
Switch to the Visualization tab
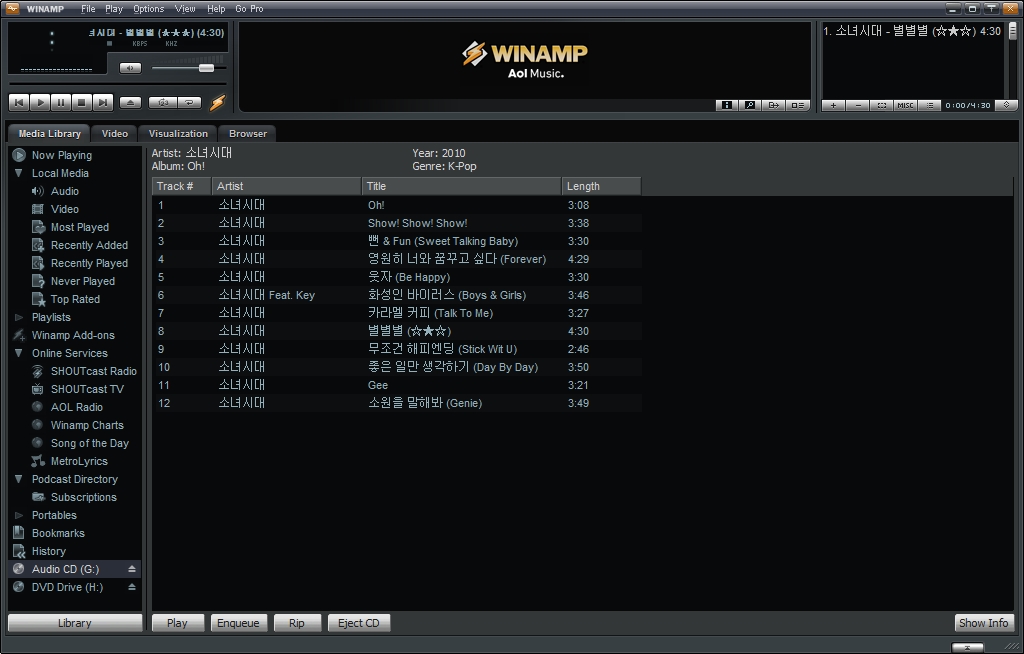[x=178, y=133]
